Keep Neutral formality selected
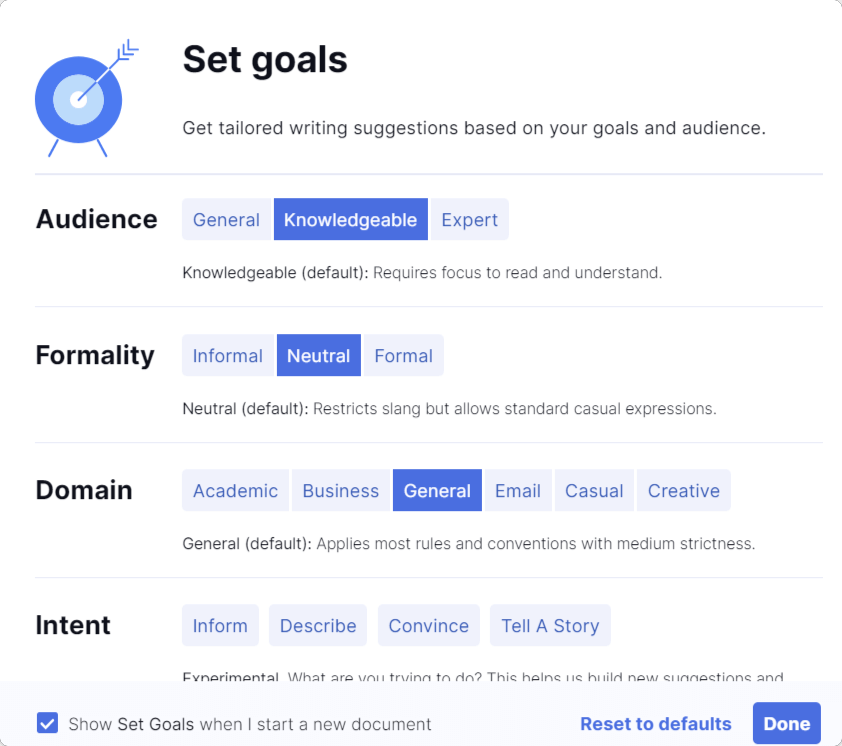Screen dimensions: 842x746 click(318, 355)
